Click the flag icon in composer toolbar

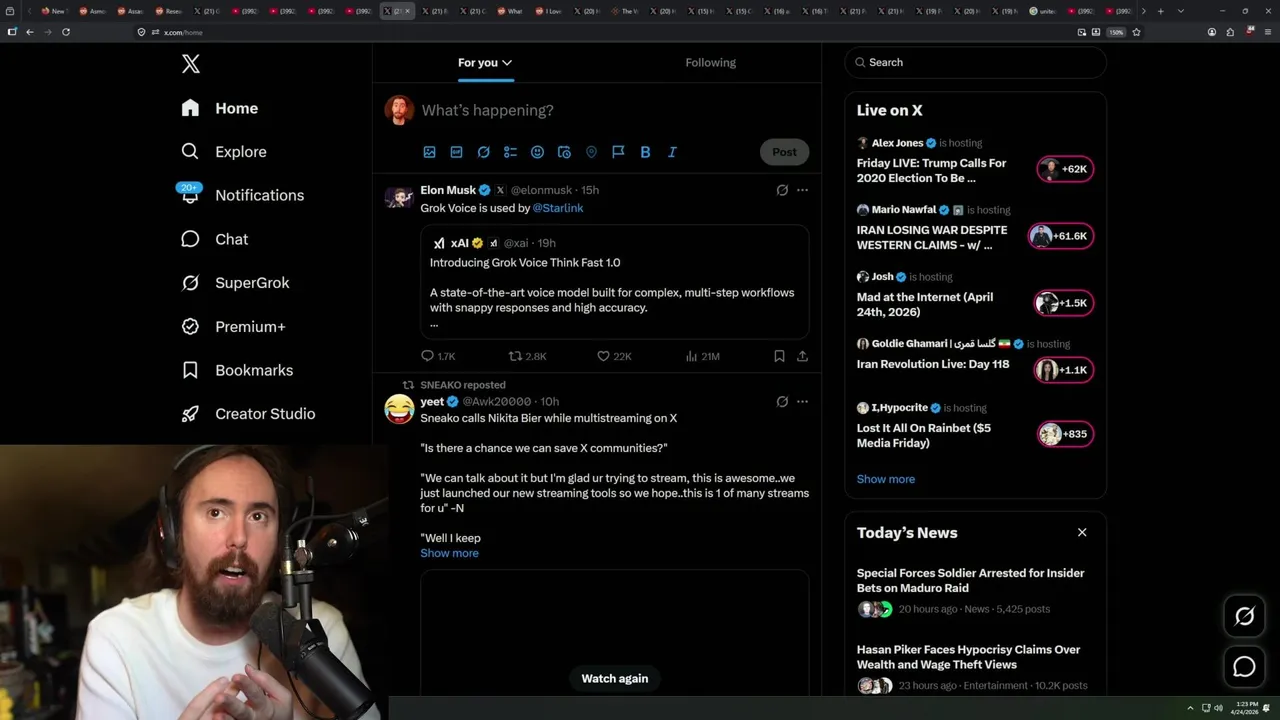tap(618, 152)
